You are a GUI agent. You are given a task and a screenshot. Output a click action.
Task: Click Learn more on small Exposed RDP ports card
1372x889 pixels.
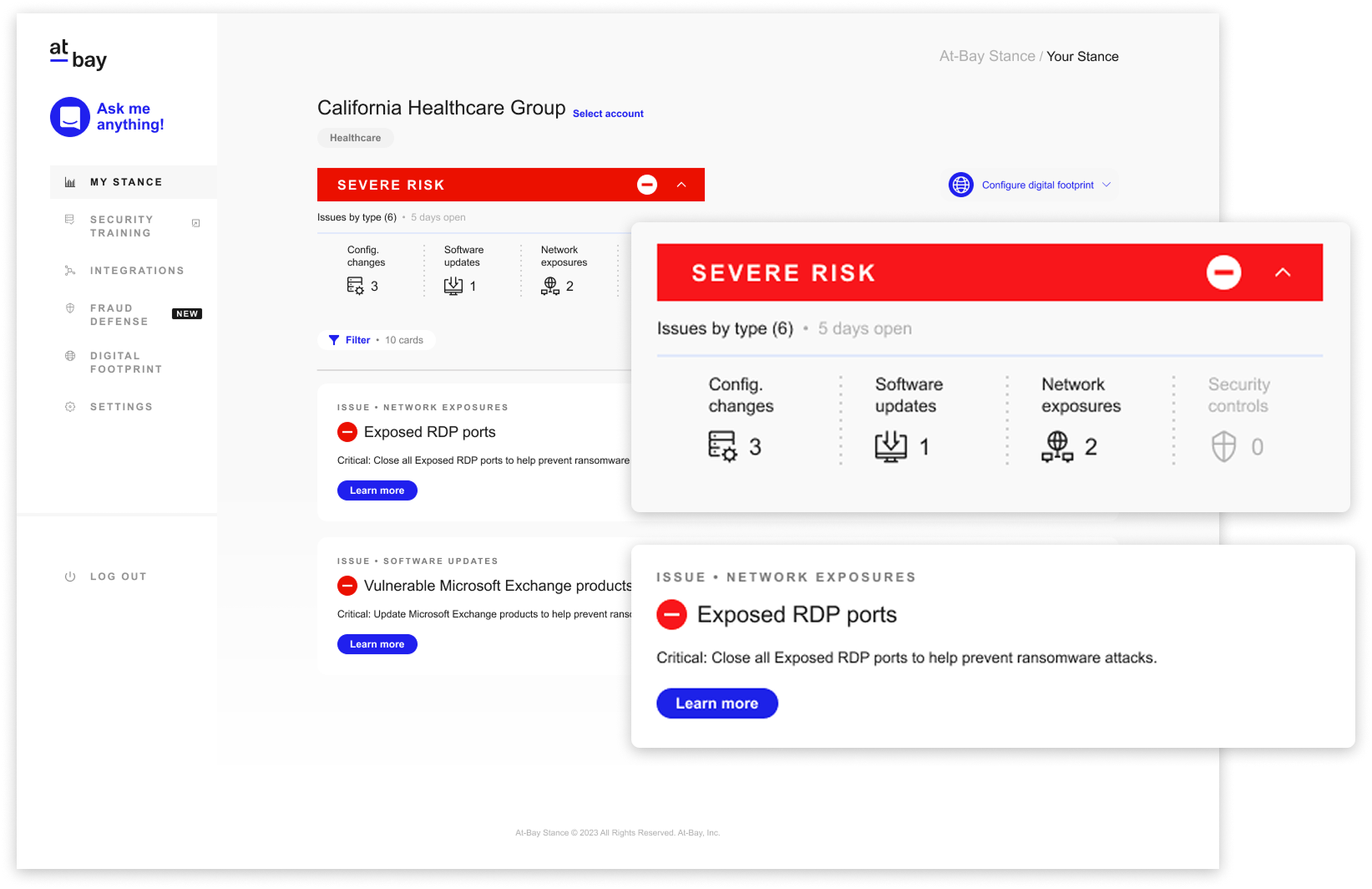pyautogui.click(x=377, y=490)
